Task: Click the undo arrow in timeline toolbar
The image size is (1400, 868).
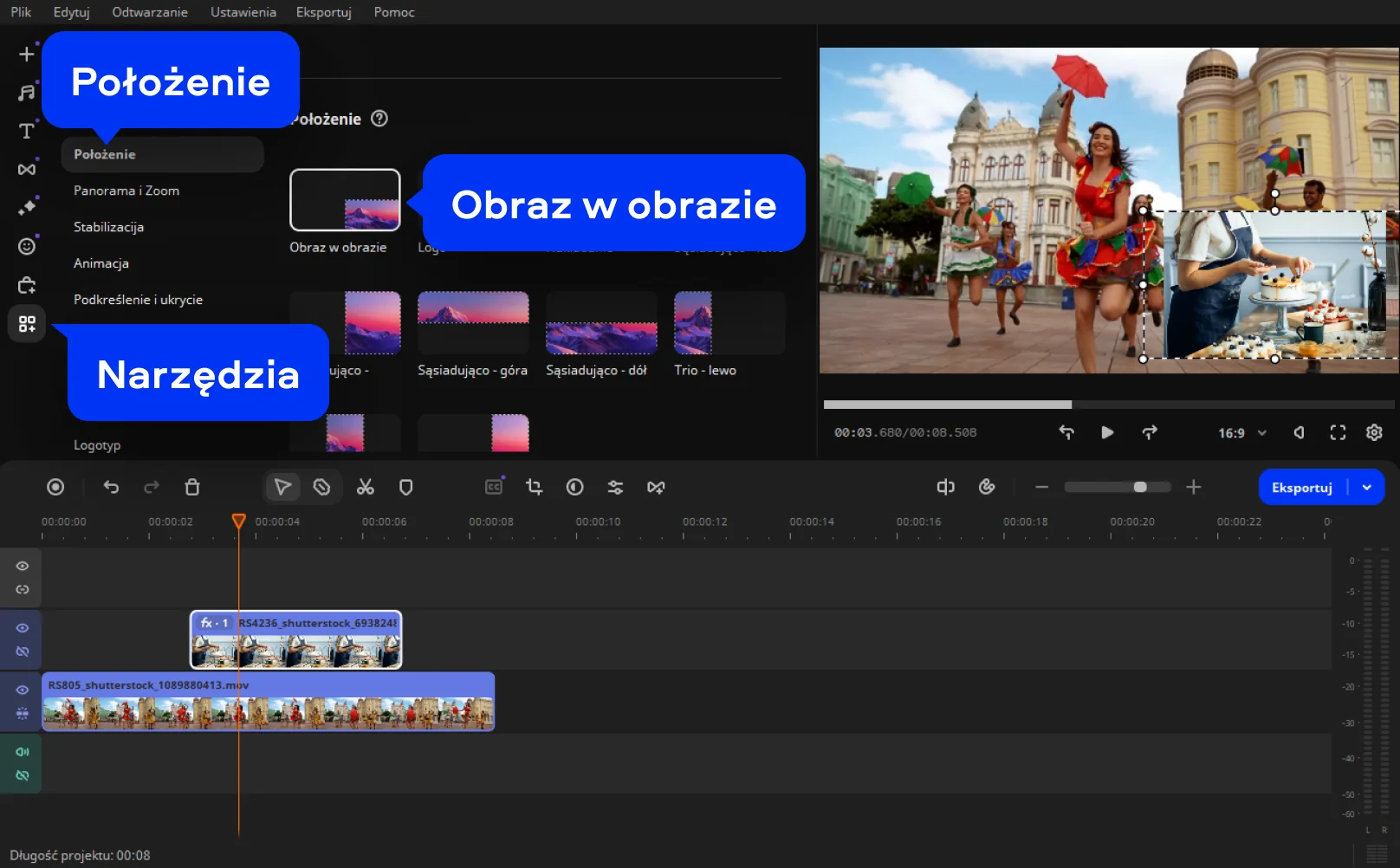Action: (111, 488)
